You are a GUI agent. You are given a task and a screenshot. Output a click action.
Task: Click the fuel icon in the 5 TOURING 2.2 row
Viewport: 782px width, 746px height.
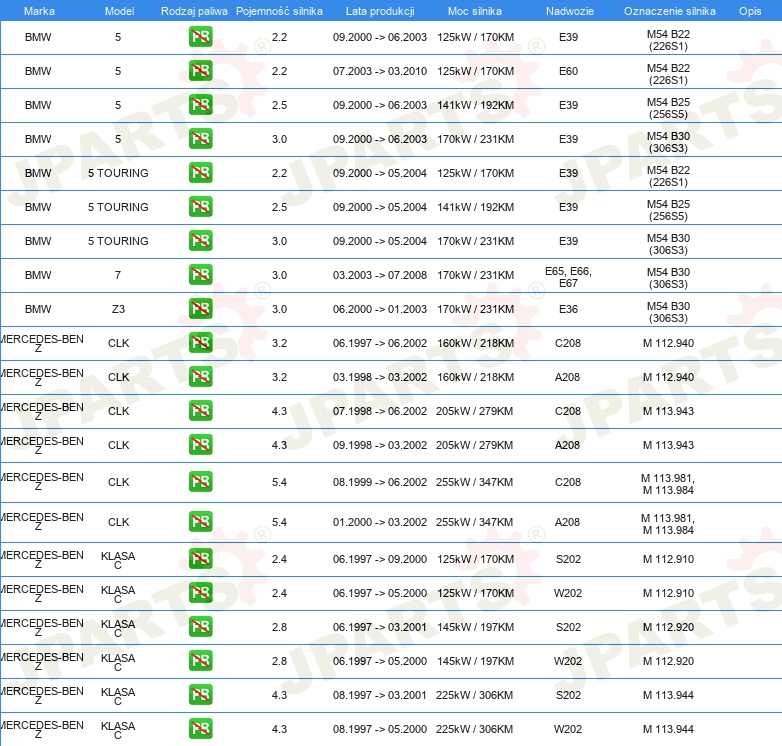[200, 173]
